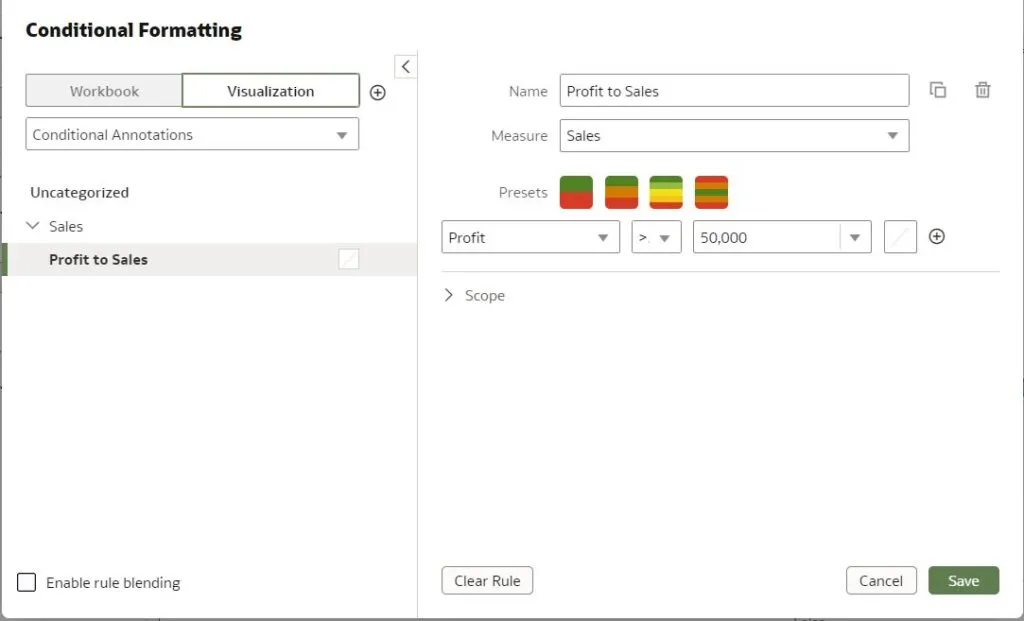Open the Conditional Annotations dropdown
The width and height of the screenshot is (1024, 621).
point(192,135)
